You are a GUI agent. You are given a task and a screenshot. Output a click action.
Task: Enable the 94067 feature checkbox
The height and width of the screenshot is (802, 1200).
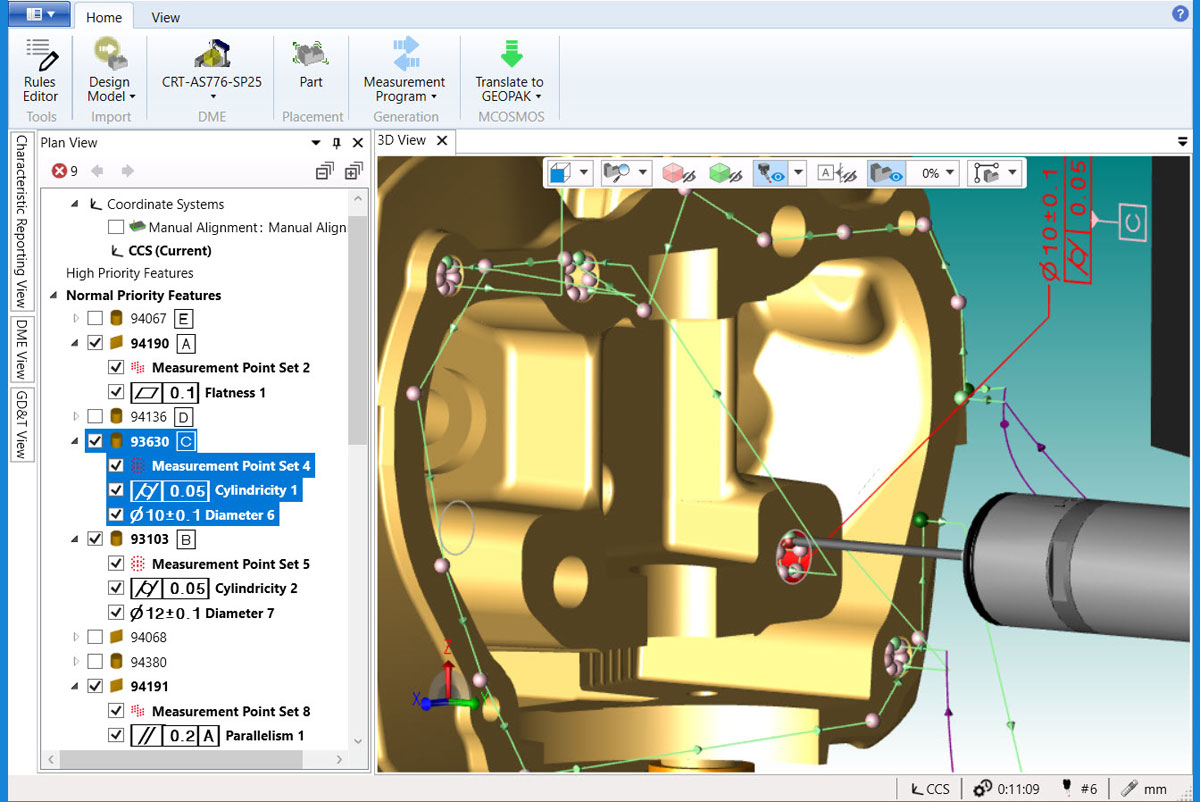pyautogui.click(x=95, y=319)
